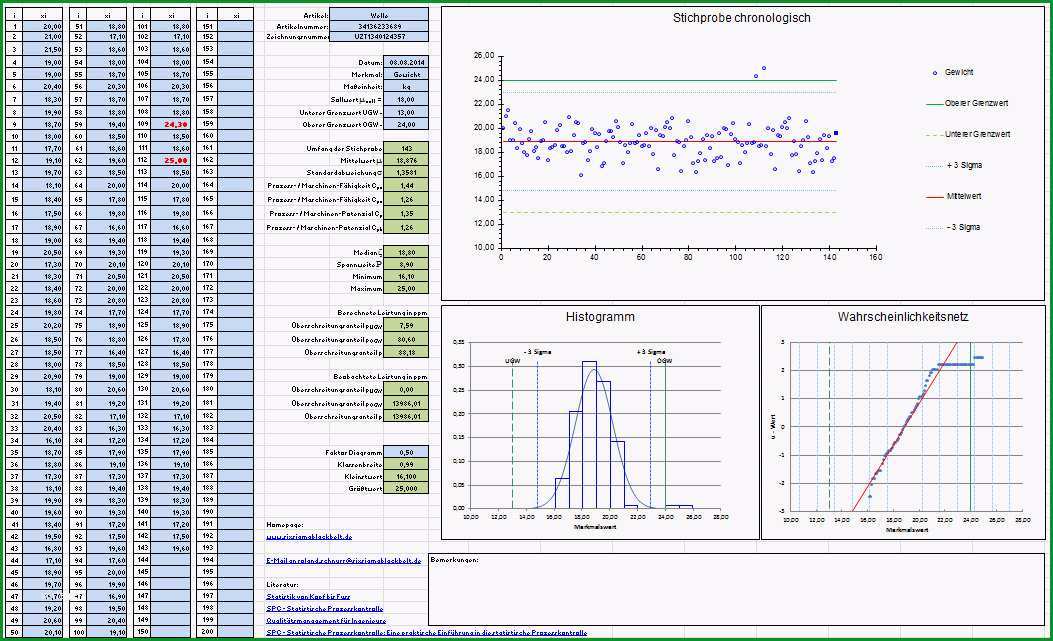Click the 'UGW' label in the histogram
The image size is (1053, 641).
click(512, 361)
